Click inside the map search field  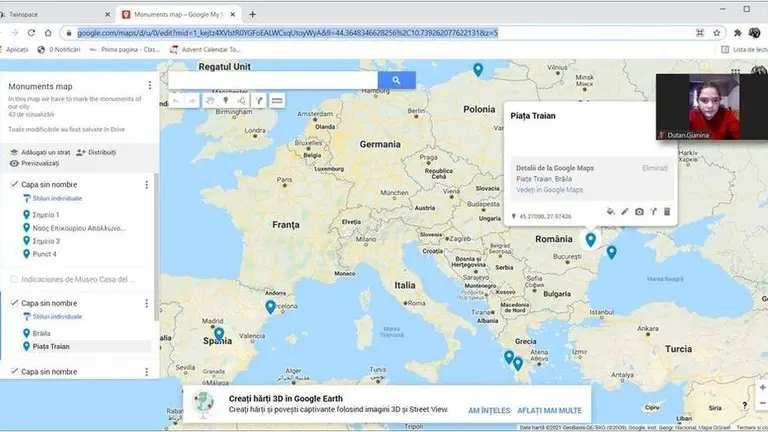272,80
